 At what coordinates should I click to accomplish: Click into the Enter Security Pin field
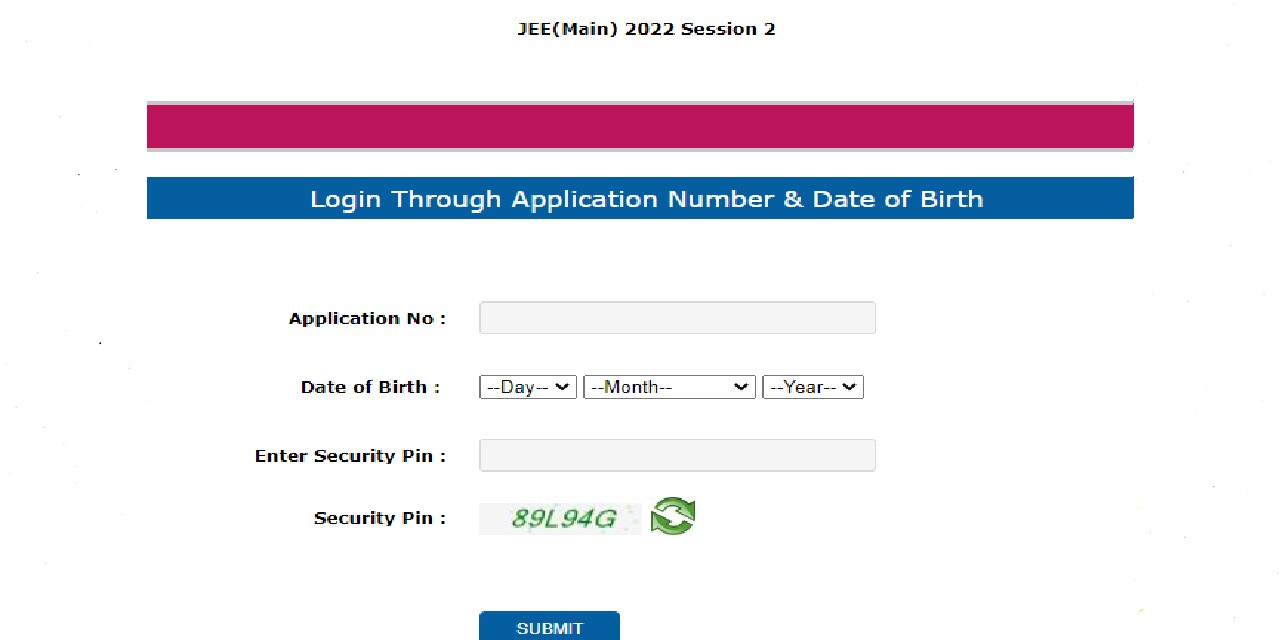pos(677,455)
